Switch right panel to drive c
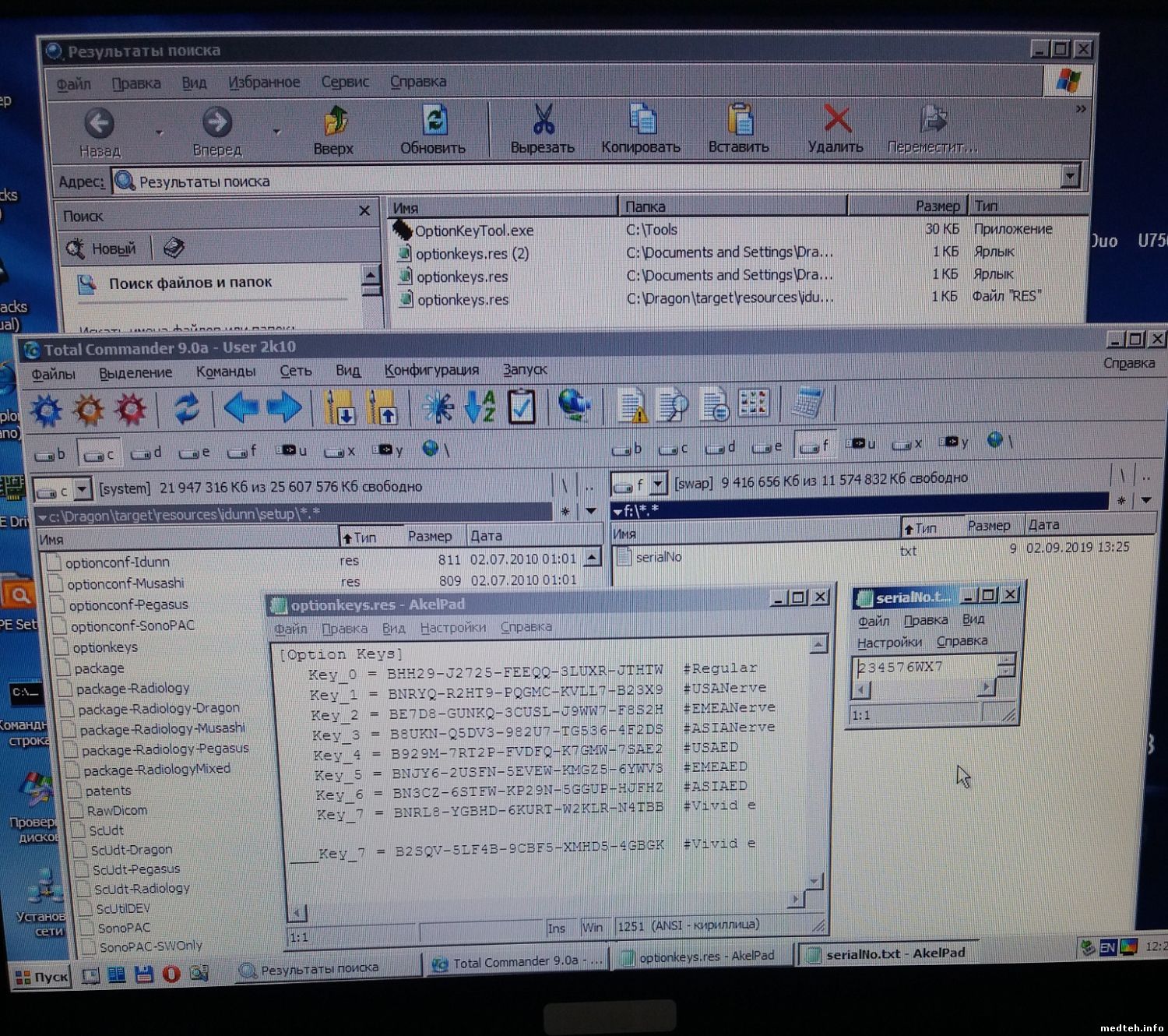 (x=673, y=448)
